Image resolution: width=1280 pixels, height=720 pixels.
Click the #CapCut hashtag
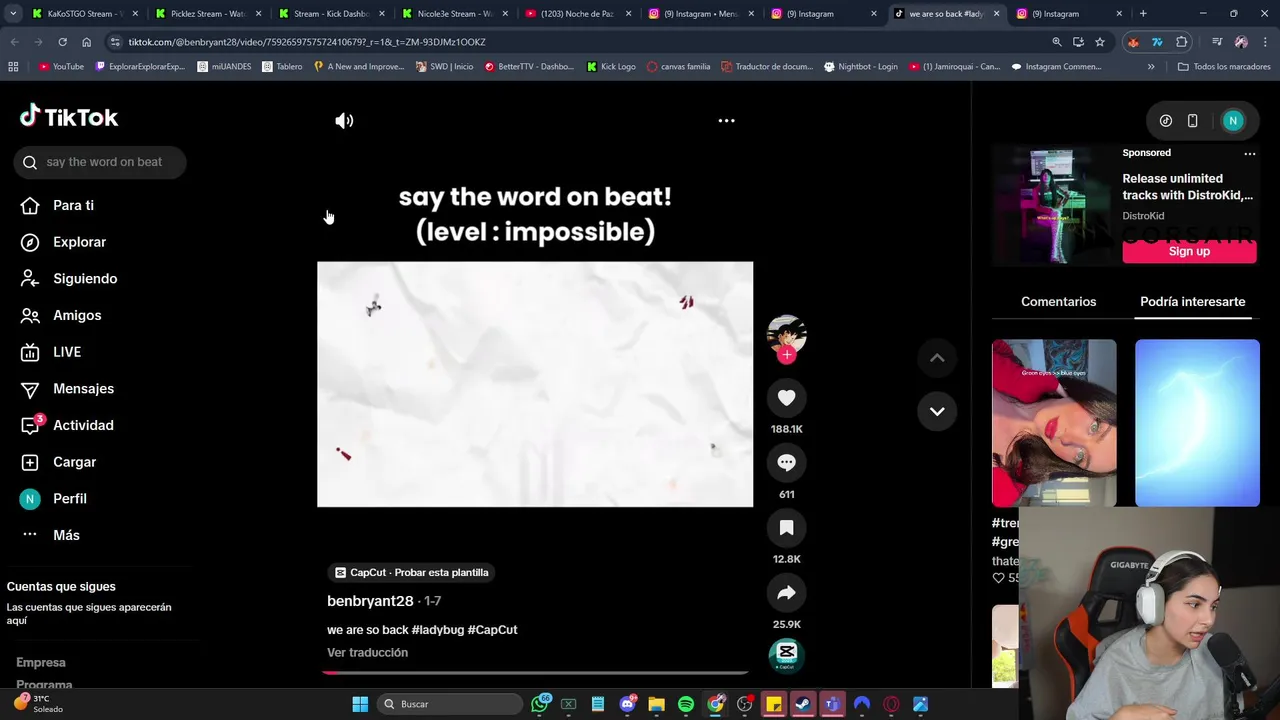[x=492, y=630]
